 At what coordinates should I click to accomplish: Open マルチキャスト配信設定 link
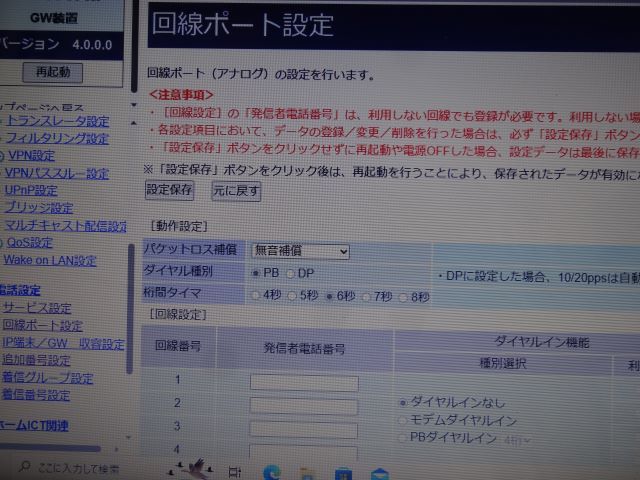[66, 226]
